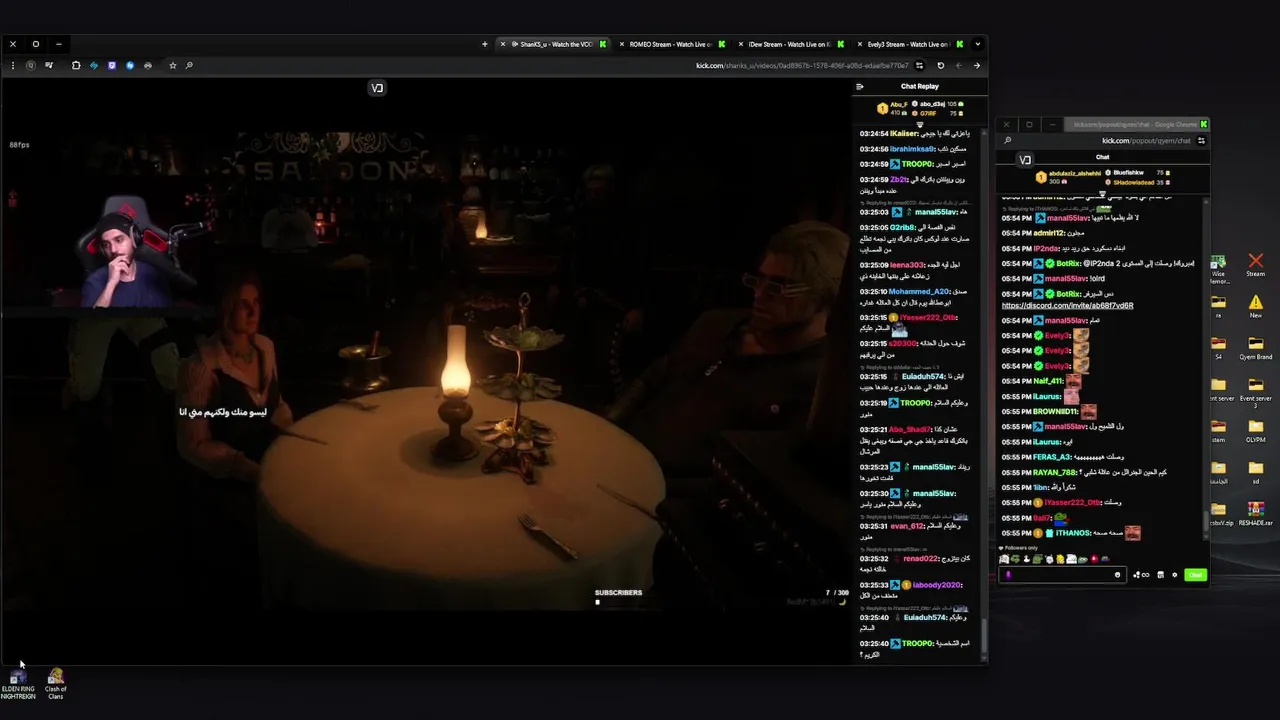Click username leena303 in chat replay
The image size is (1280, 720).
pyautogui.click(x=909, y=265)
